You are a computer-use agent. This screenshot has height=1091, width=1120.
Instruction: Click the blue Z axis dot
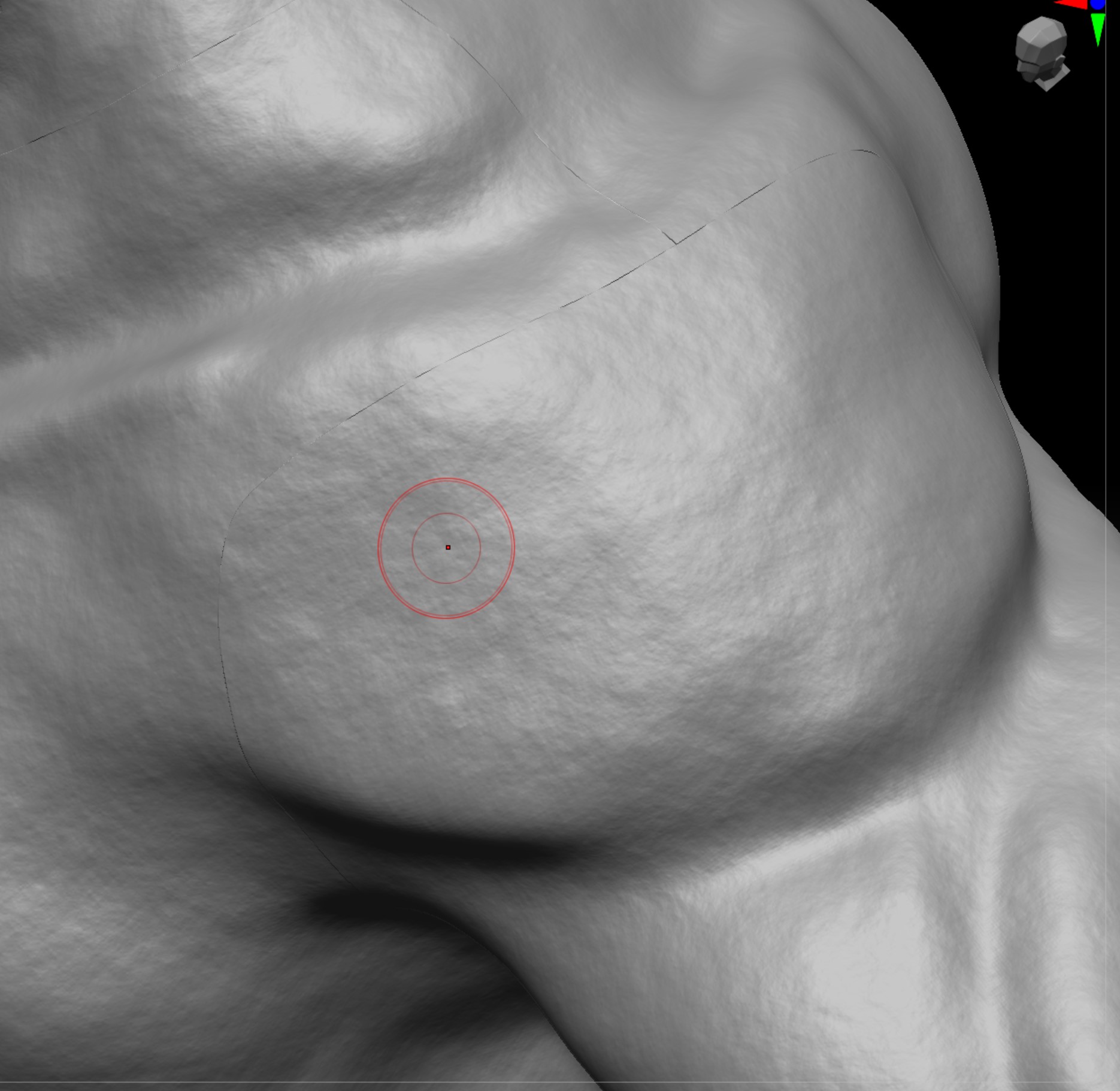click(x=1098, y=4)
